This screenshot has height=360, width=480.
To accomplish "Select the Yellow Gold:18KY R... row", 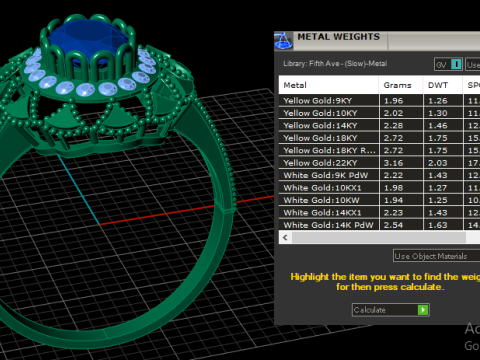I will click(379, 150).
